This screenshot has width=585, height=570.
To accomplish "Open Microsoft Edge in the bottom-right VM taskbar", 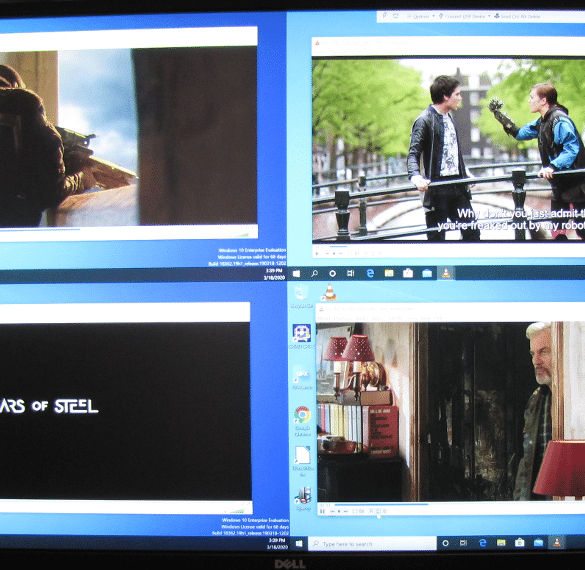I will (482, 543).
